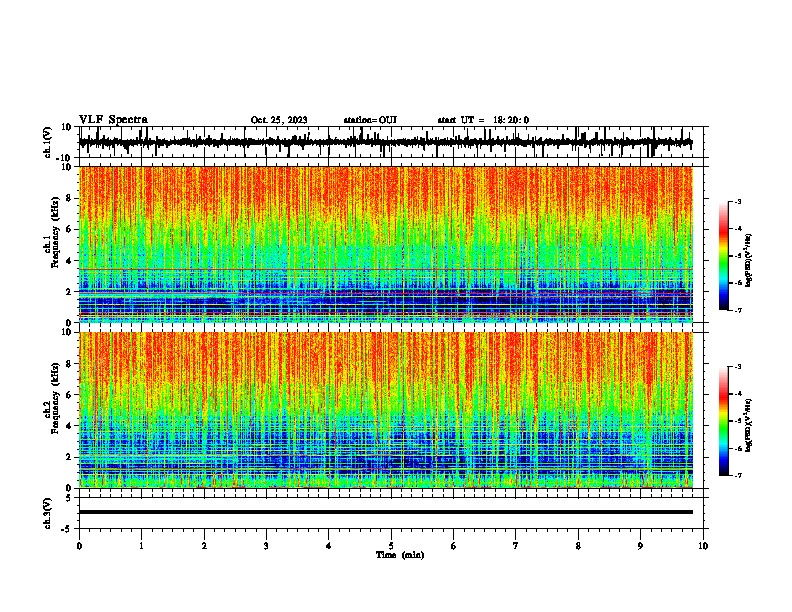Click time axis tick label "1"
This screenshot has width=792, height=612.
(141, 546)
